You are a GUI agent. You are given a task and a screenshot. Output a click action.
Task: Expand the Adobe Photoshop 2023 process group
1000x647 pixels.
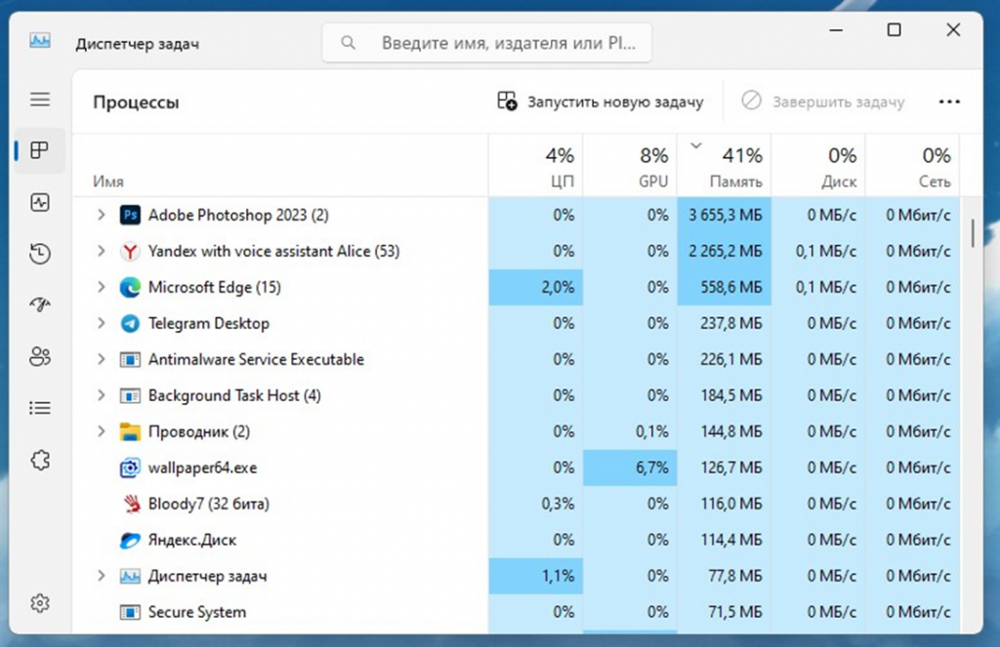[x=100, y=215]
